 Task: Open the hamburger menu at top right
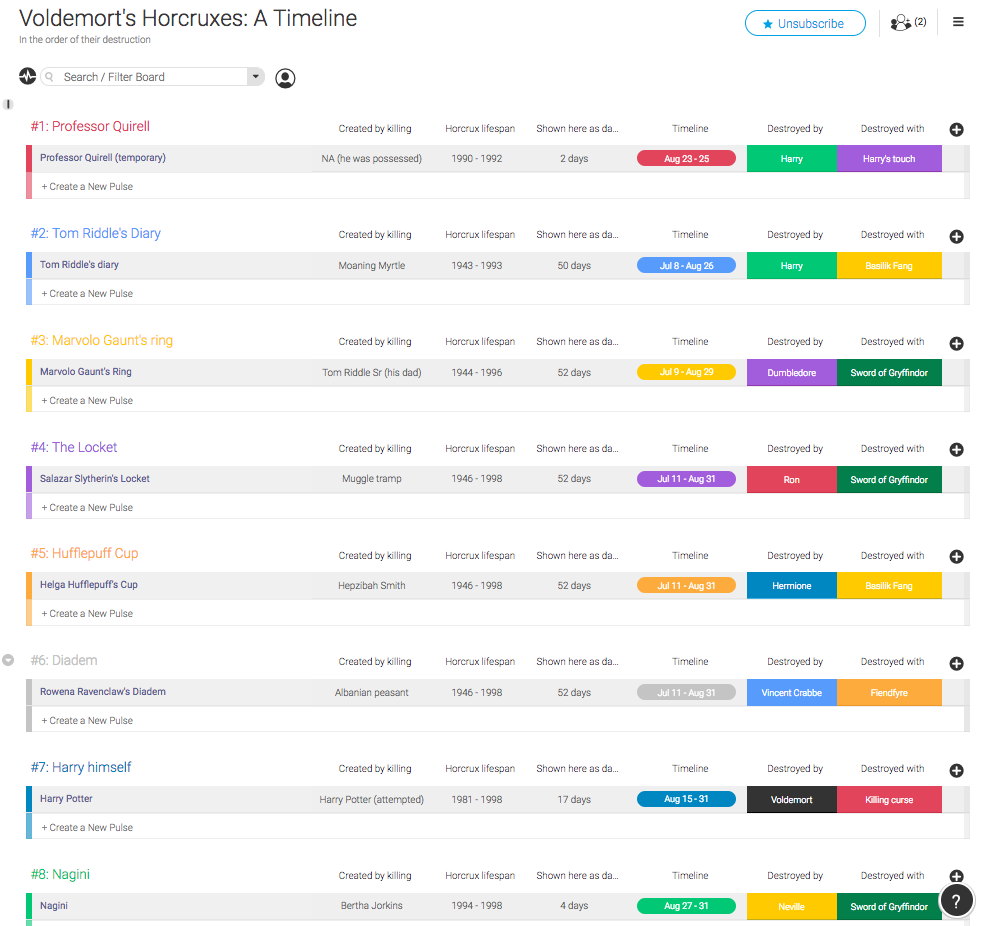pos(958,23)
